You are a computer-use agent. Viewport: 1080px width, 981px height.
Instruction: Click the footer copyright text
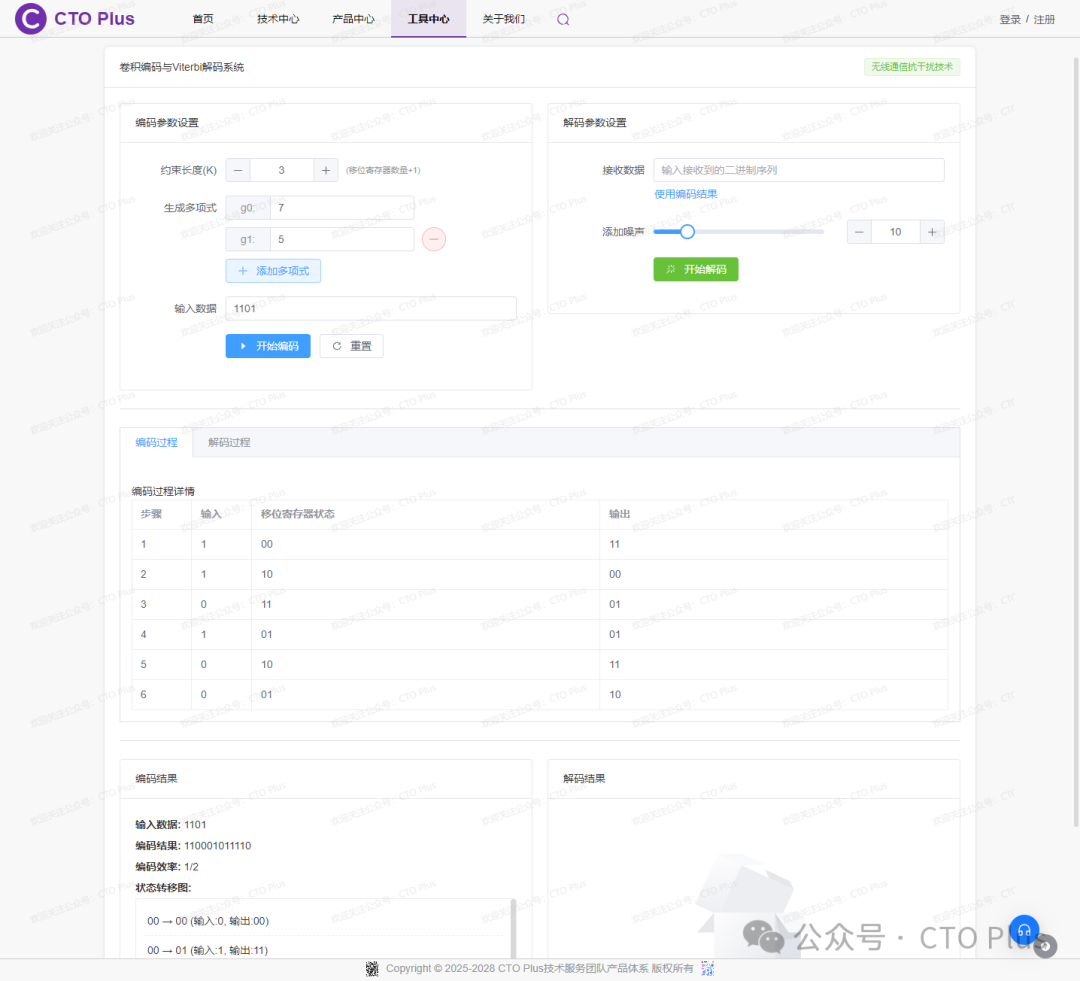click(539, 969)
